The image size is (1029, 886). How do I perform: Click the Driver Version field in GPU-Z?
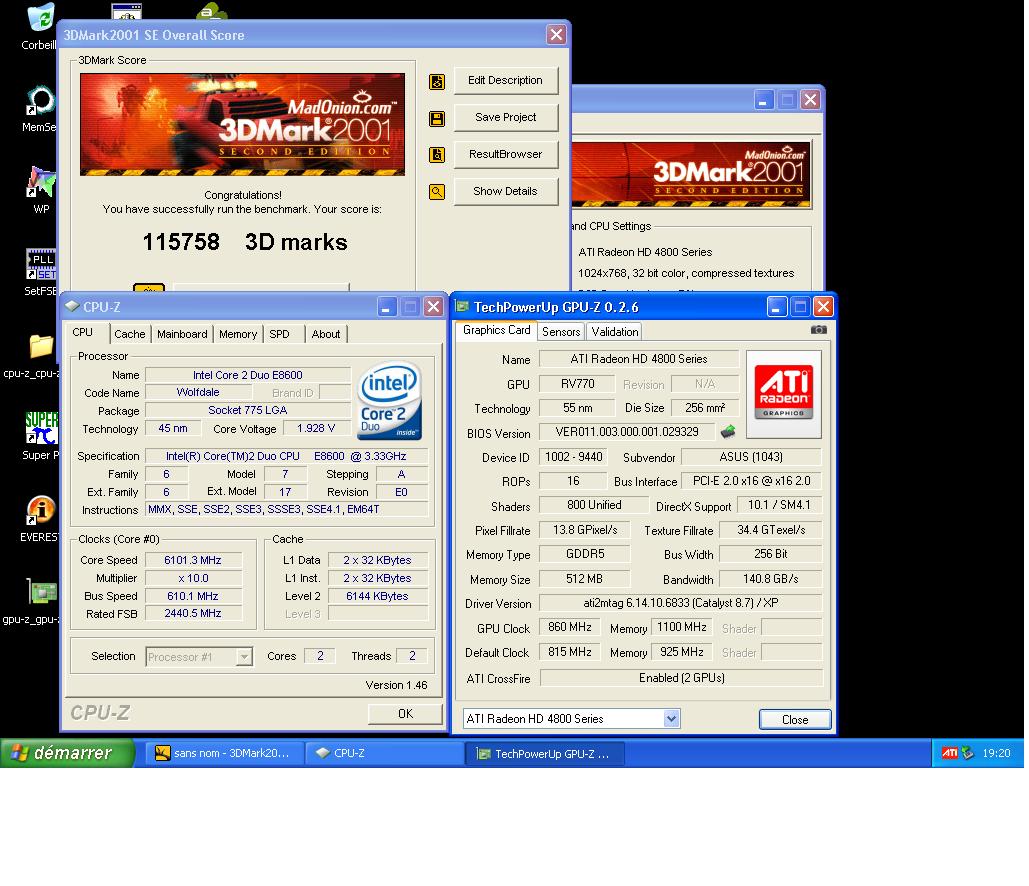click(681, 603)
